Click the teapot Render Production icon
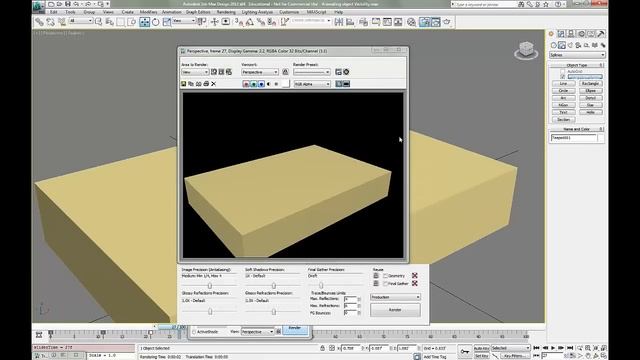640x360 pixels. (x=447, y=22)
